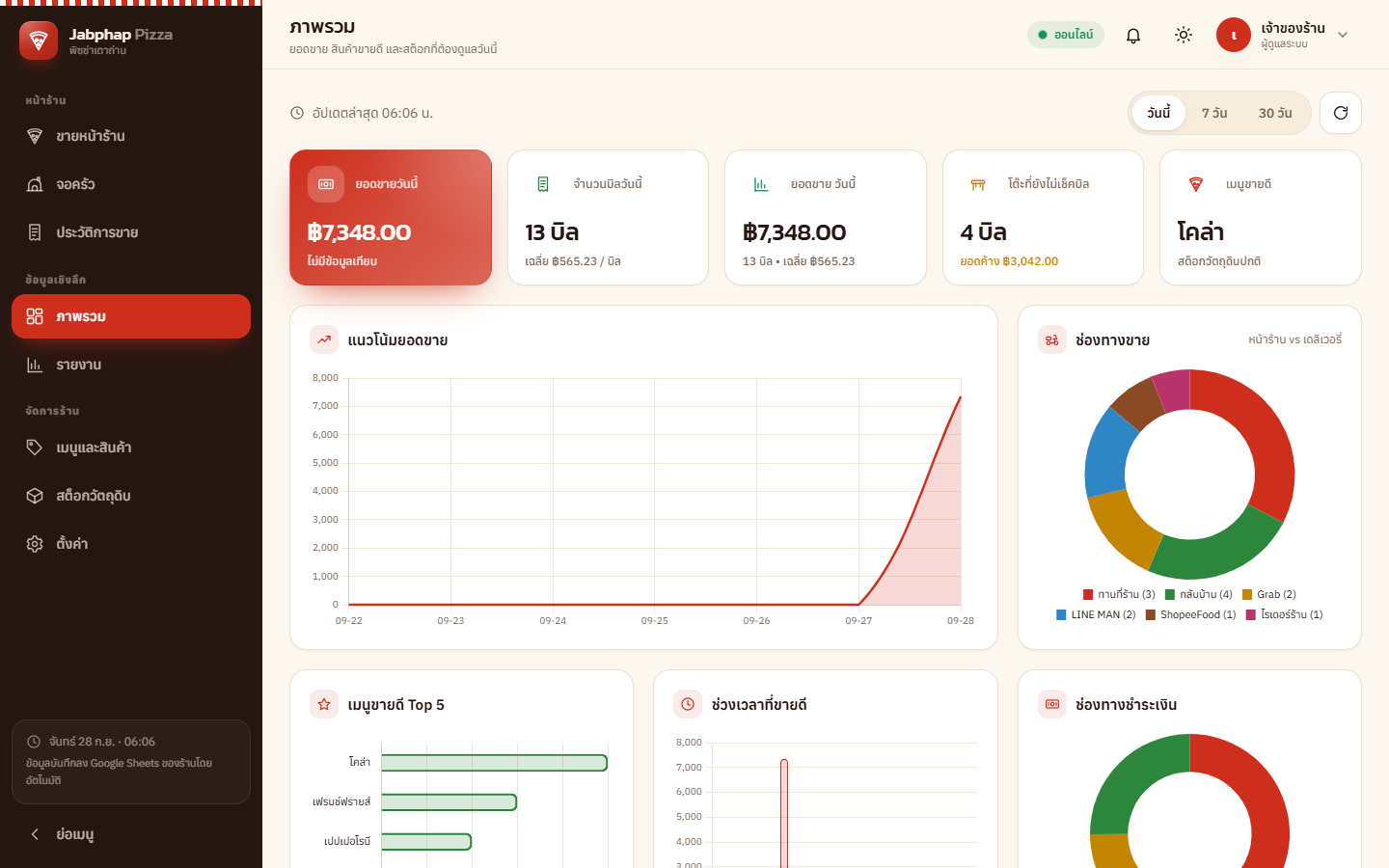Click the cash icon on ยอดขายวันนี้ card

(x=326, y=184)
